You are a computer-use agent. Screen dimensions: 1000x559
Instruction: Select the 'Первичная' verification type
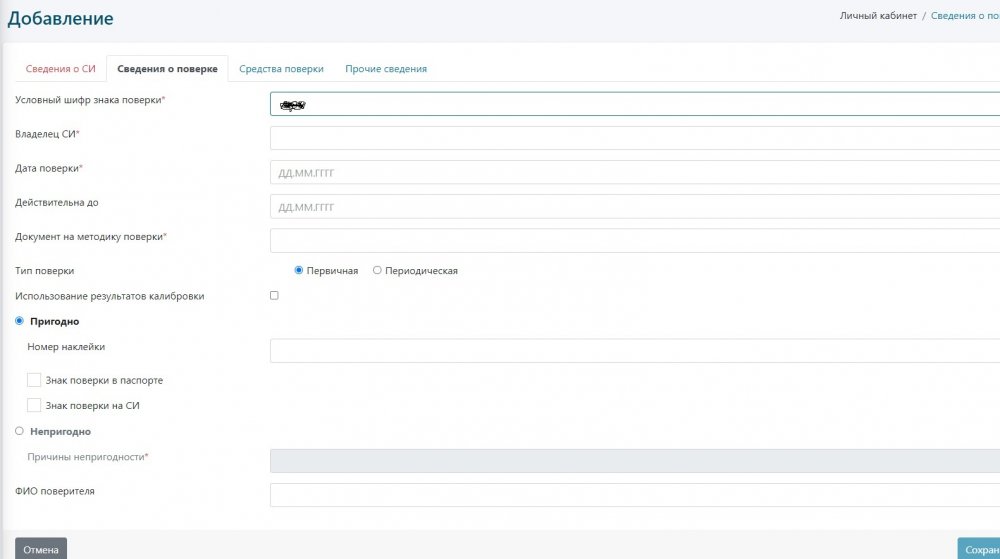pos(299,271)
